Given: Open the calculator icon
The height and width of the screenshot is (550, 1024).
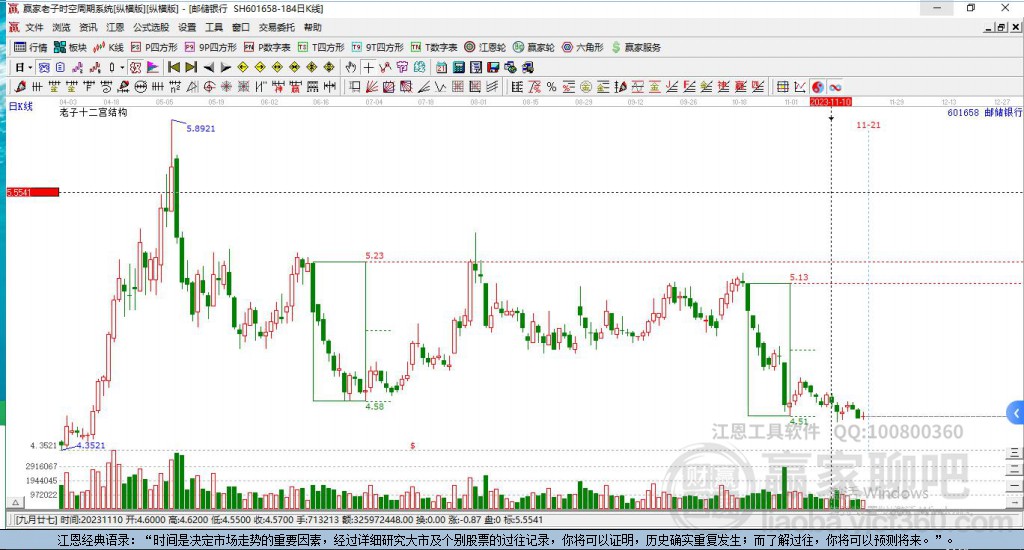Looking at the screenshot, I should point(458,67).
